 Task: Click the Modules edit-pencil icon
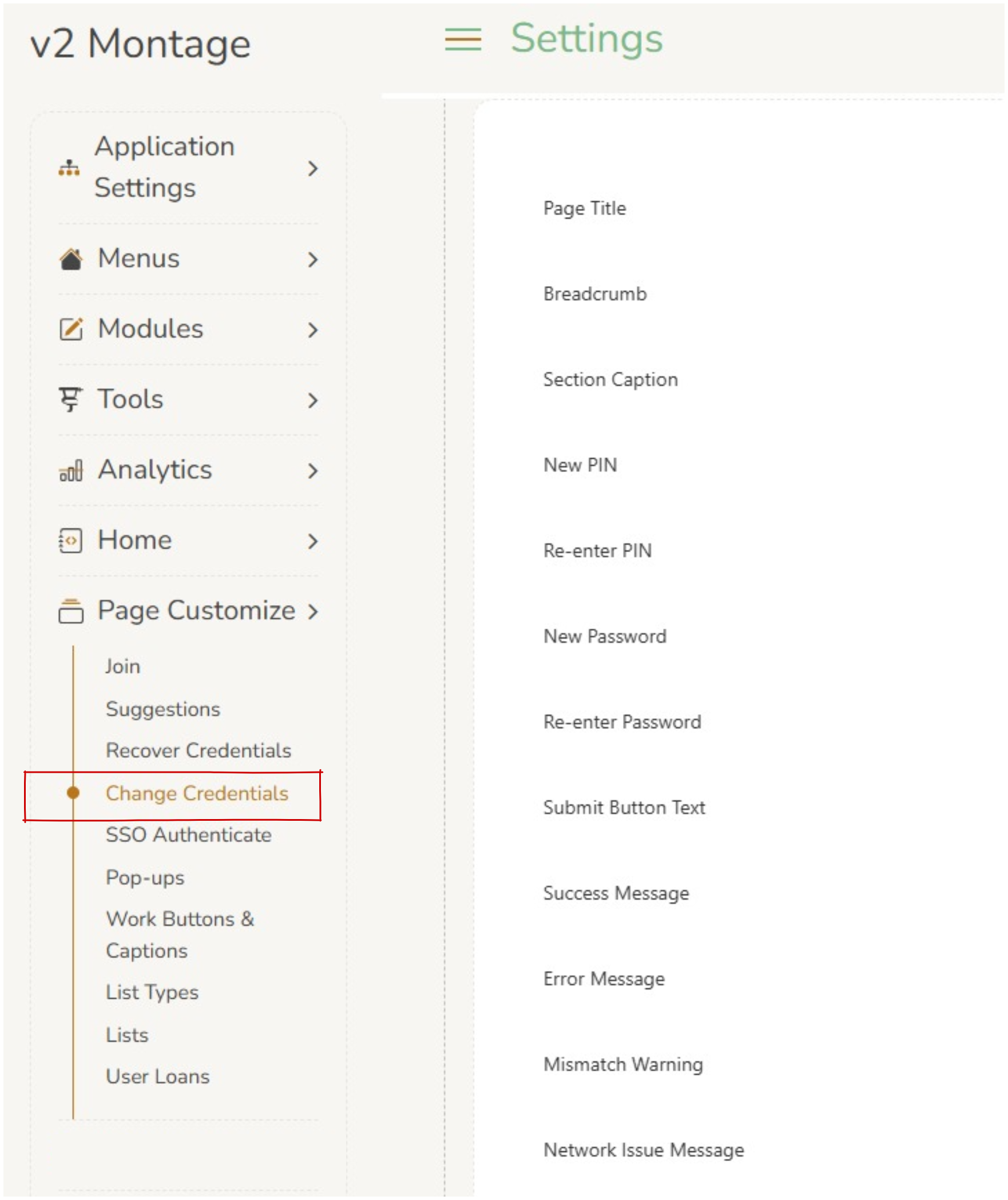[71, 329]
